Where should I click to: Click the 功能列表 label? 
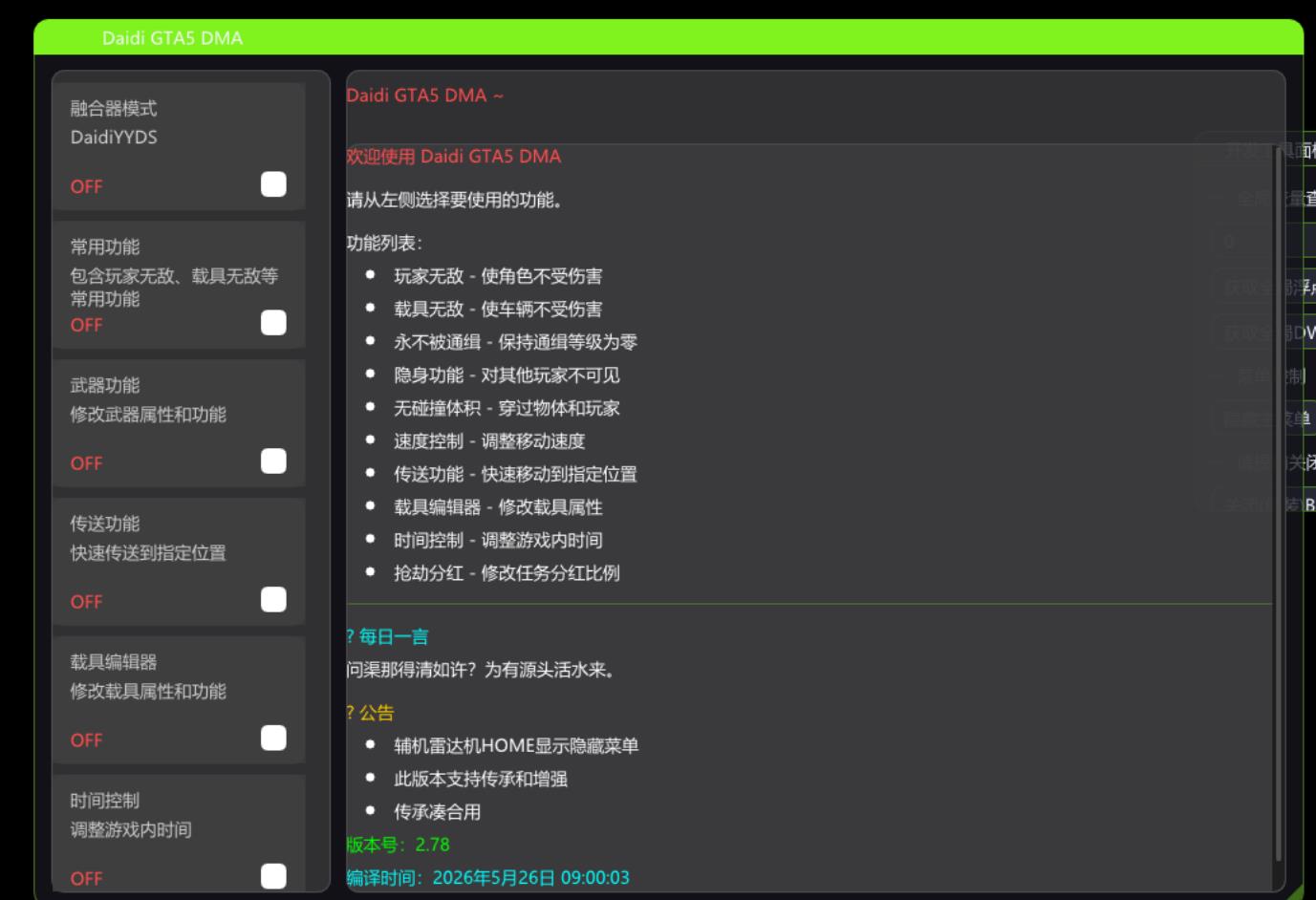click(x=384, y=243)
